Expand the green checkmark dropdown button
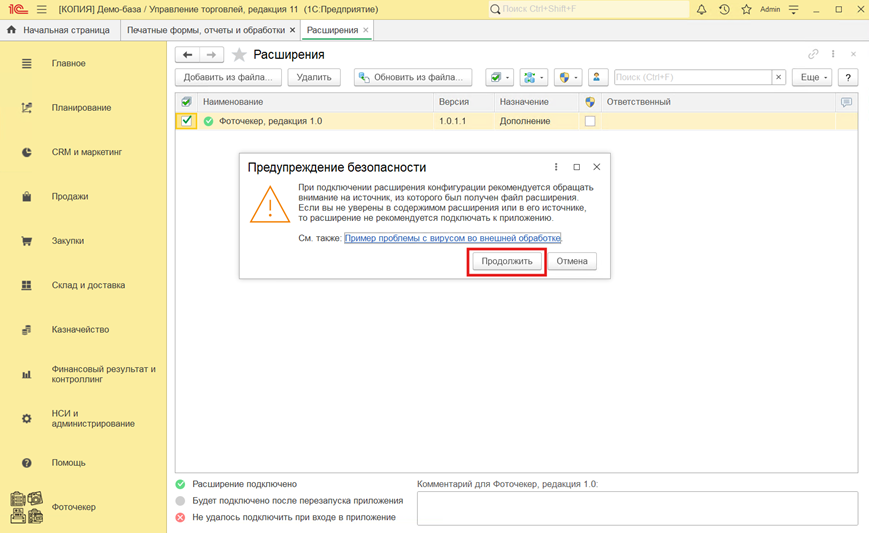Image resolution: width=869 pixels, height=533 pixels. click(498, 77)
